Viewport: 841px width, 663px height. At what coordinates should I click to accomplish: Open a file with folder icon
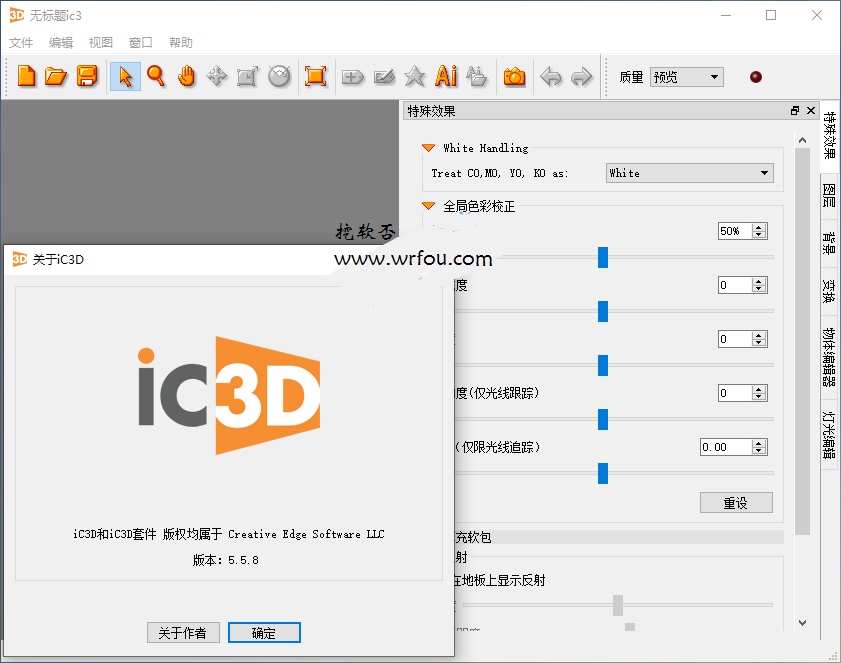[x=56, y=77]
